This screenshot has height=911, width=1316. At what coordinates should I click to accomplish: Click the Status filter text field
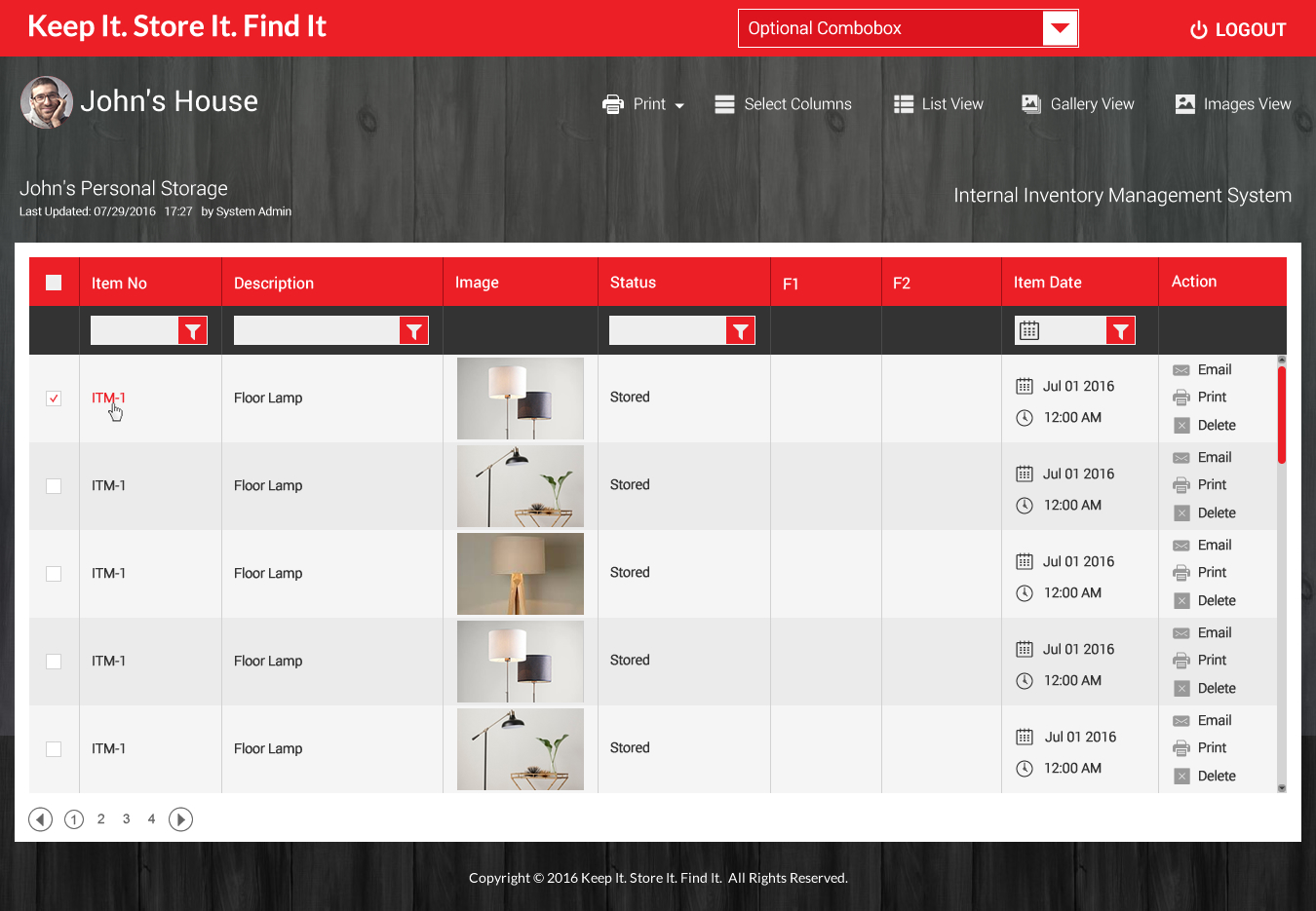pos(668,331)
